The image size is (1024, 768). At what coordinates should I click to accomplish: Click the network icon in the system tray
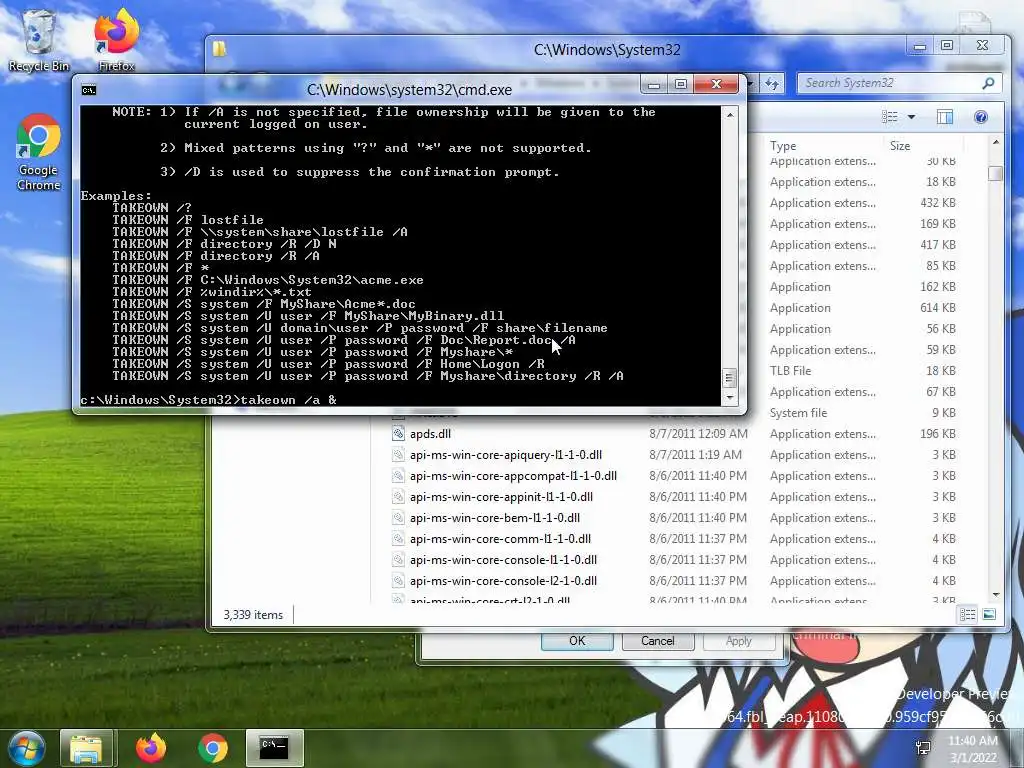click(923, 748)
